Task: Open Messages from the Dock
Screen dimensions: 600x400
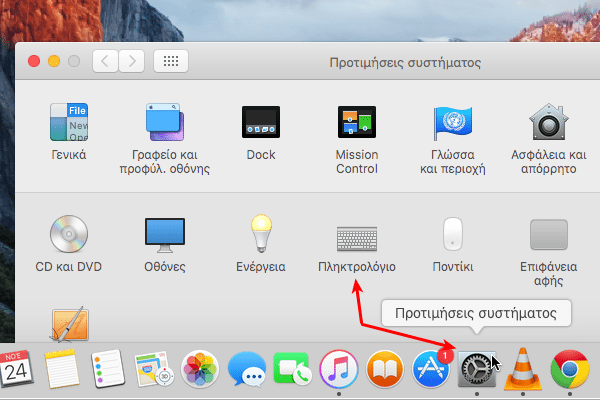Action: (247, 369)
